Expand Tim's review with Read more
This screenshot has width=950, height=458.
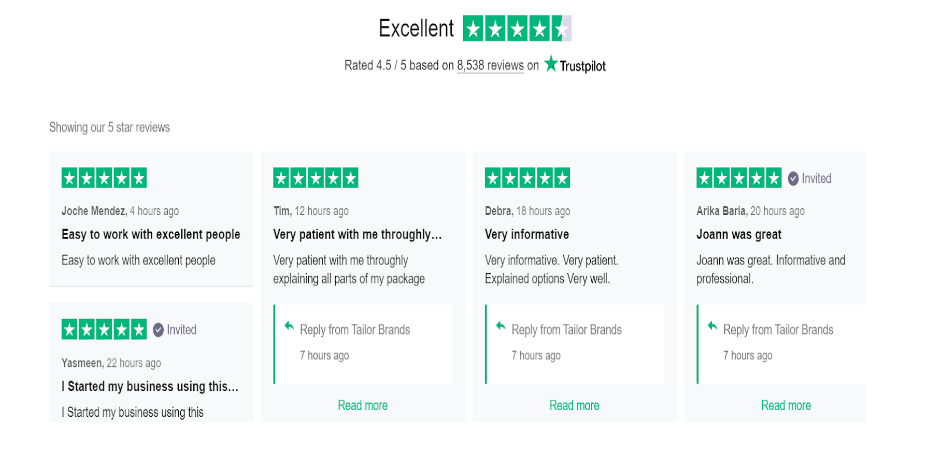tap(363, 405)
